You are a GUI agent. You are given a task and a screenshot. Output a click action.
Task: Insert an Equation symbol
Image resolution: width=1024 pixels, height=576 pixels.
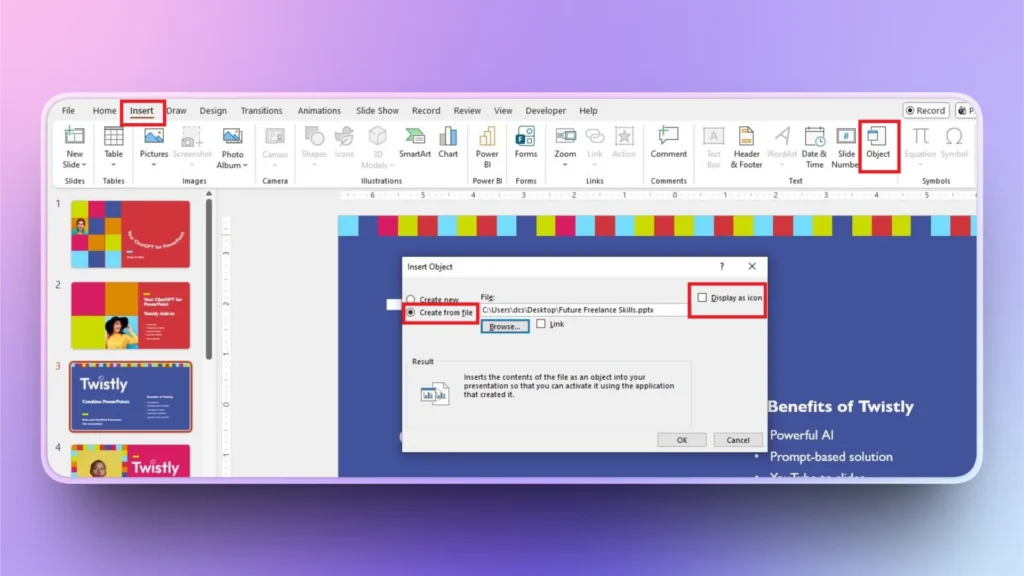tap(918, 145)
